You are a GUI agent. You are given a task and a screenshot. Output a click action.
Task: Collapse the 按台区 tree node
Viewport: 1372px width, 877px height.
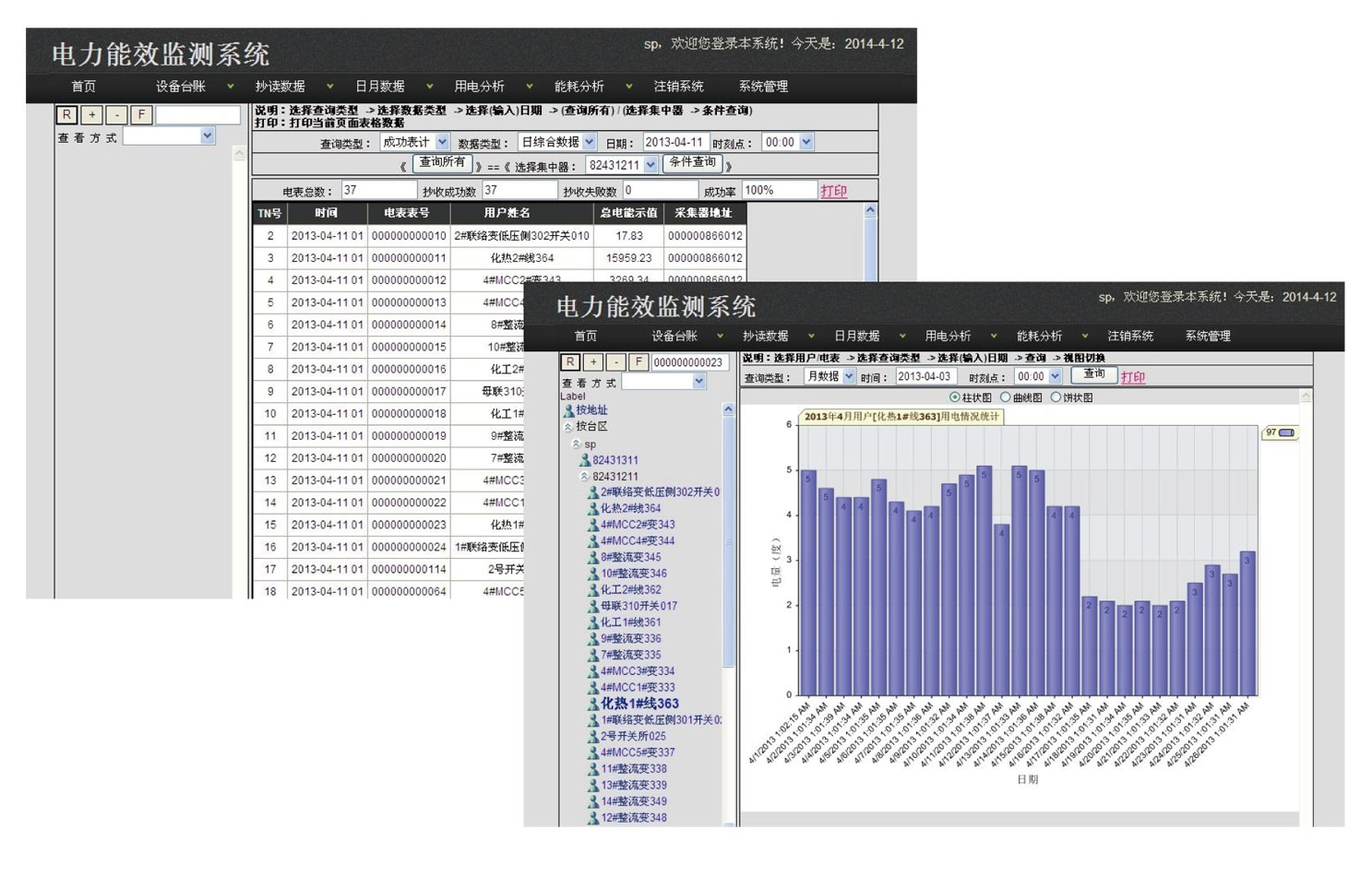tap(568, 427)
